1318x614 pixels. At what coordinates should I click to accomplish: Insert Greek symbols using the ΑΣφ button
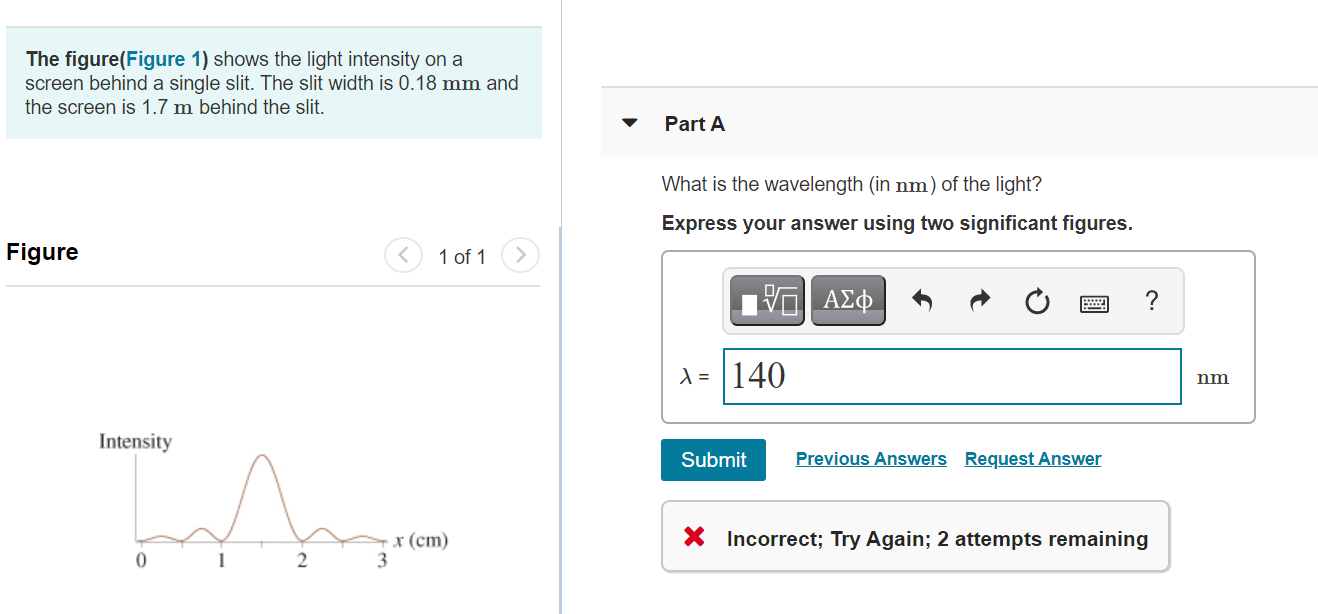tap(847, 300)
